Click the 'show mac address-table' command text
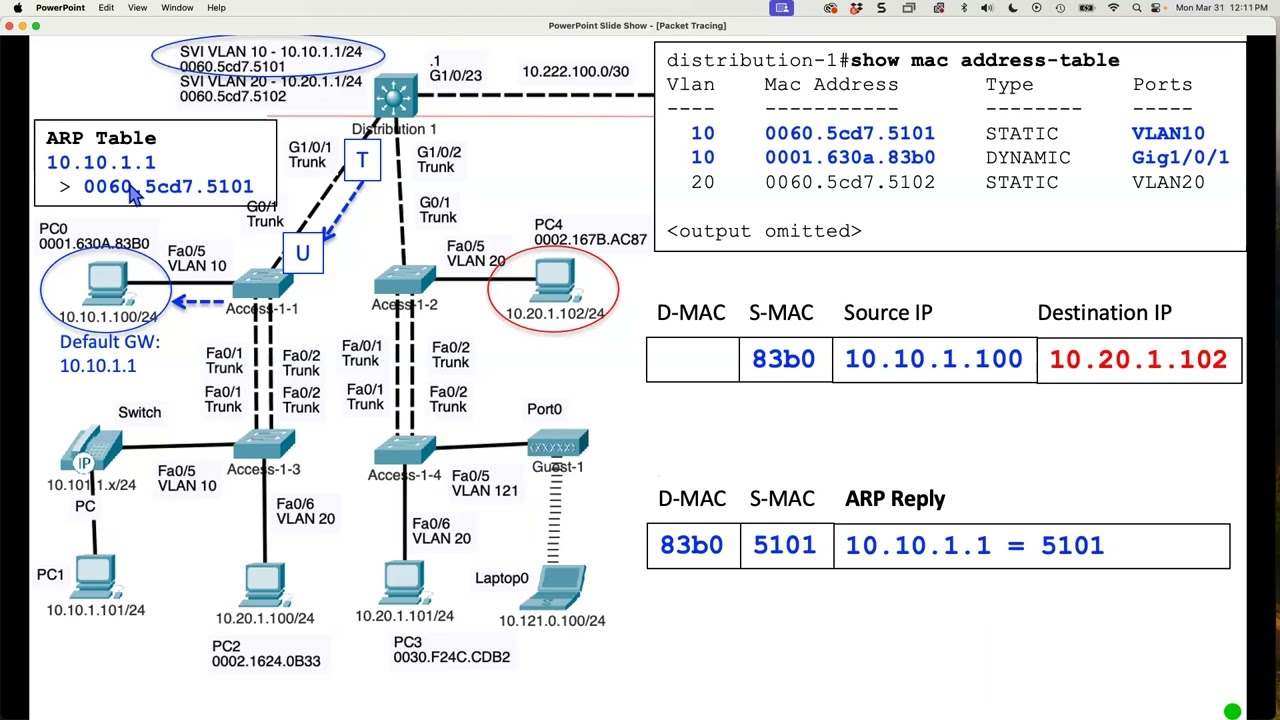The width and height of the screenshot is (1280, 720). (985, 61)
